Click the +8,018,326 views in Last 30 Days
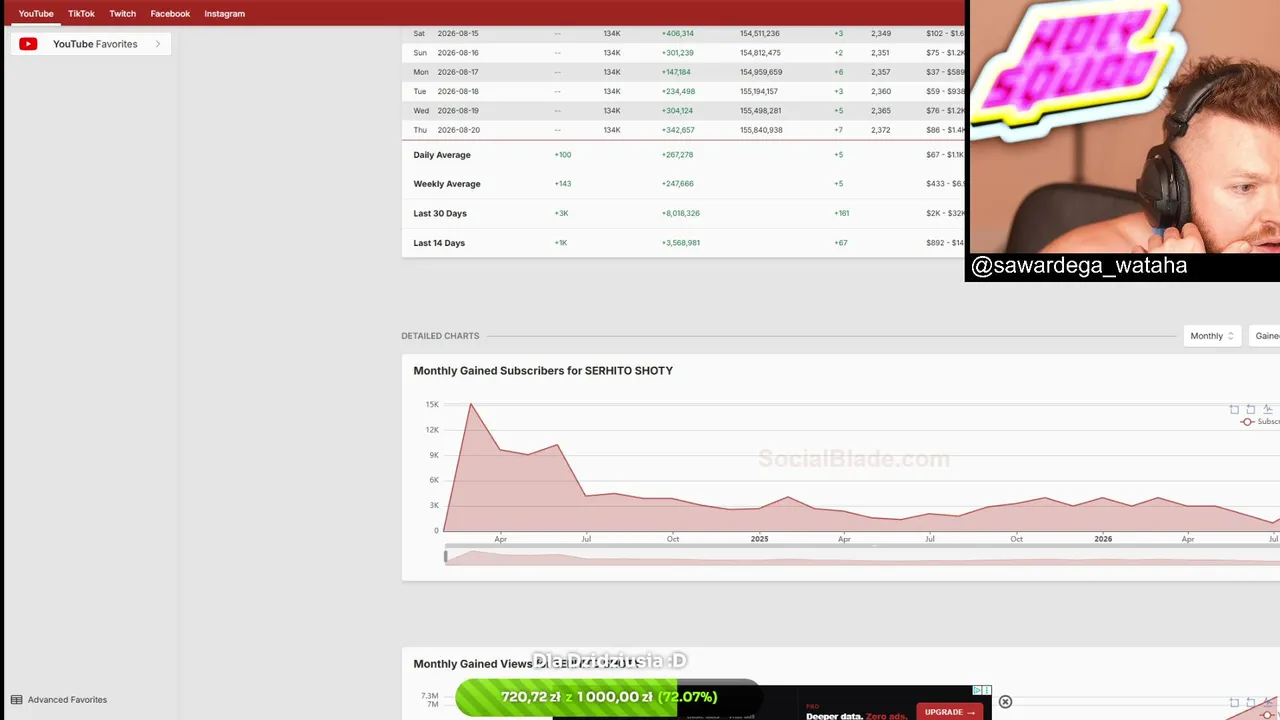 click(x=680, y=214)
